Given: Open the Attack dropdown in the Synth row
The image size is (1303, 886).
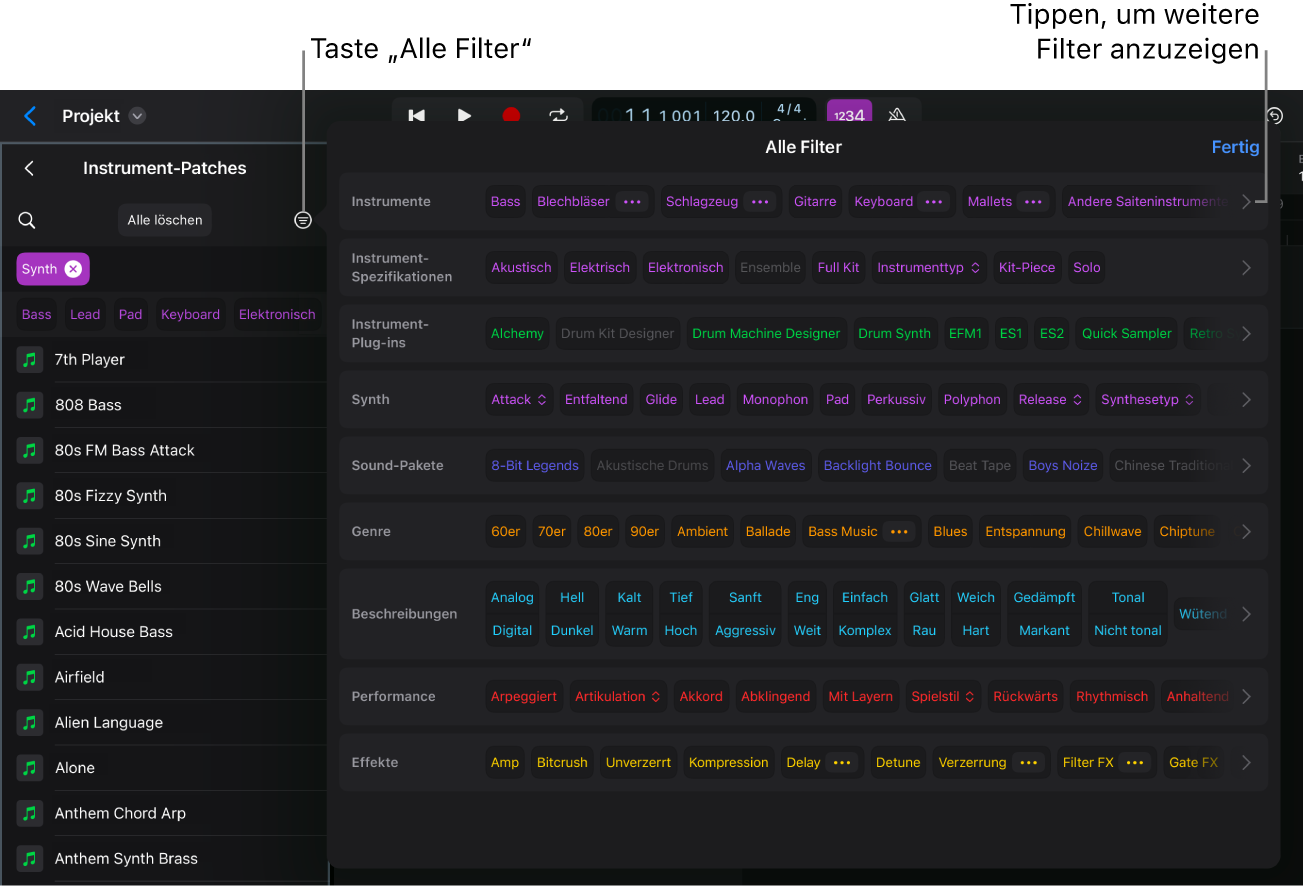Looking at the screenshot, I should click(x=519, y=400).
